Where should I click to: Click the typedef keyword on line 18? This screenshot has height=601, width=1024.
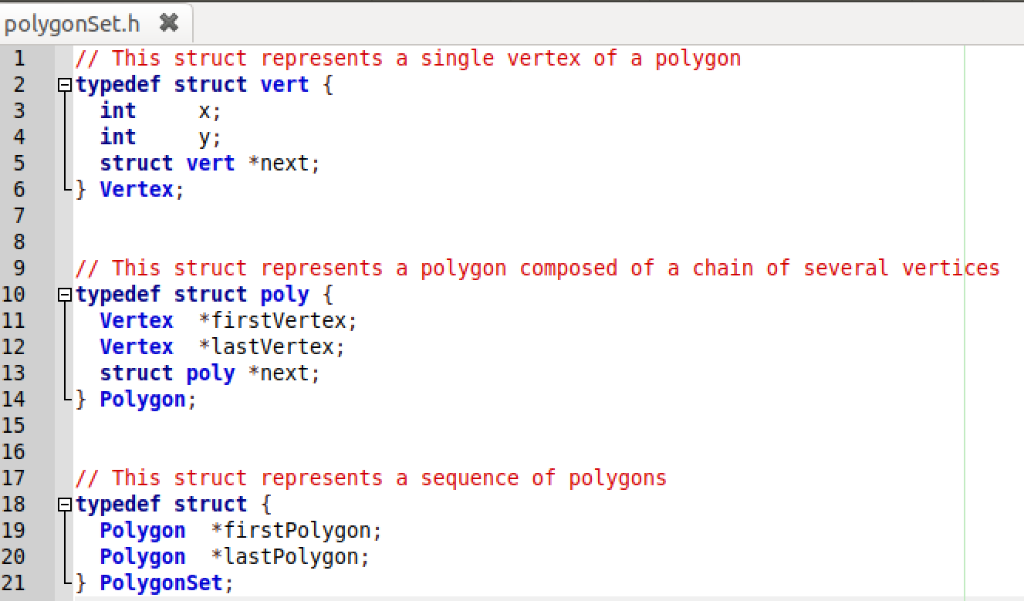(x=118, y=504)
